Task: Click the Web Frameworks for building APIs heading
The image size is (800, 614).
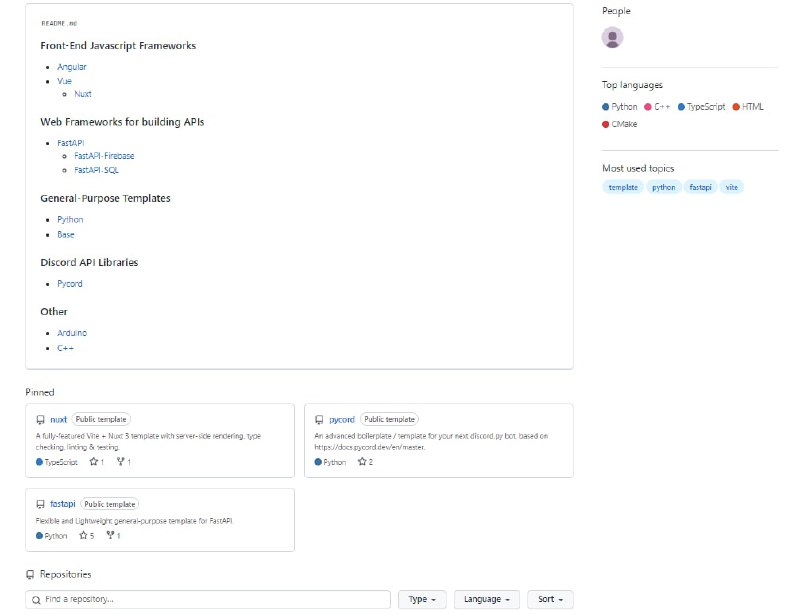Action: [122, 122]
